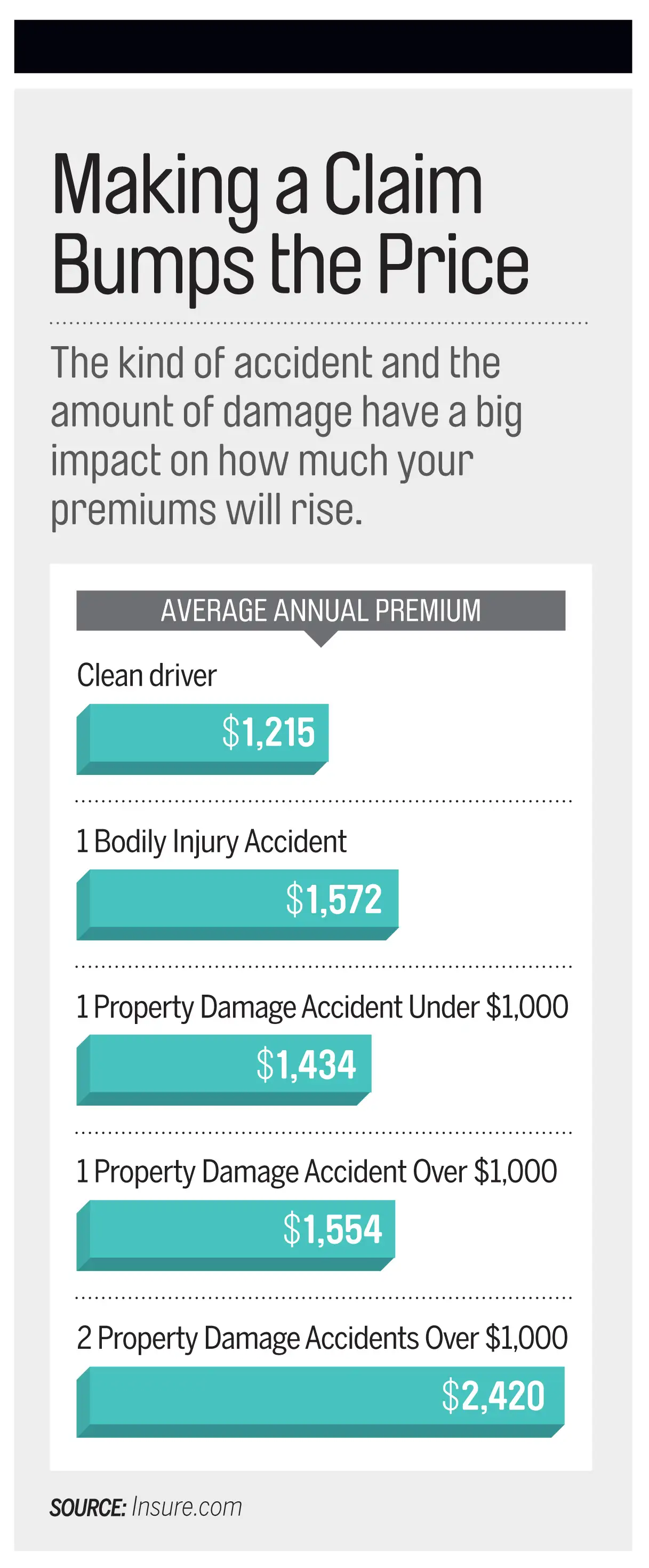Click the 'Clean driver' label
This screenshot has width=649, height=1568.
(x=146, y=676)
